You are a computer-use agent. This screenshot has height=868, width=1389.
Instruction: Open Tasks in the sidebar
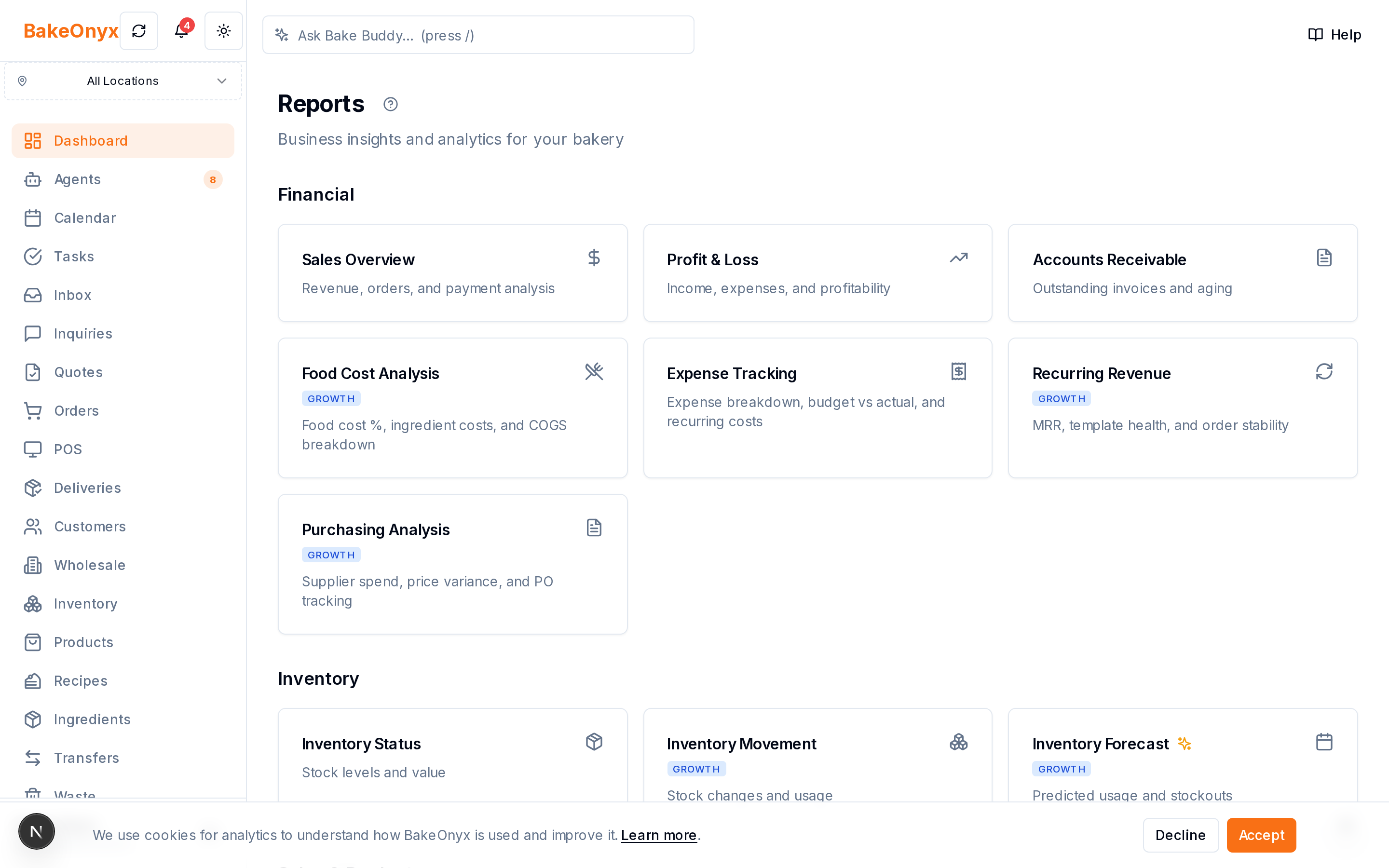point(123,257)
